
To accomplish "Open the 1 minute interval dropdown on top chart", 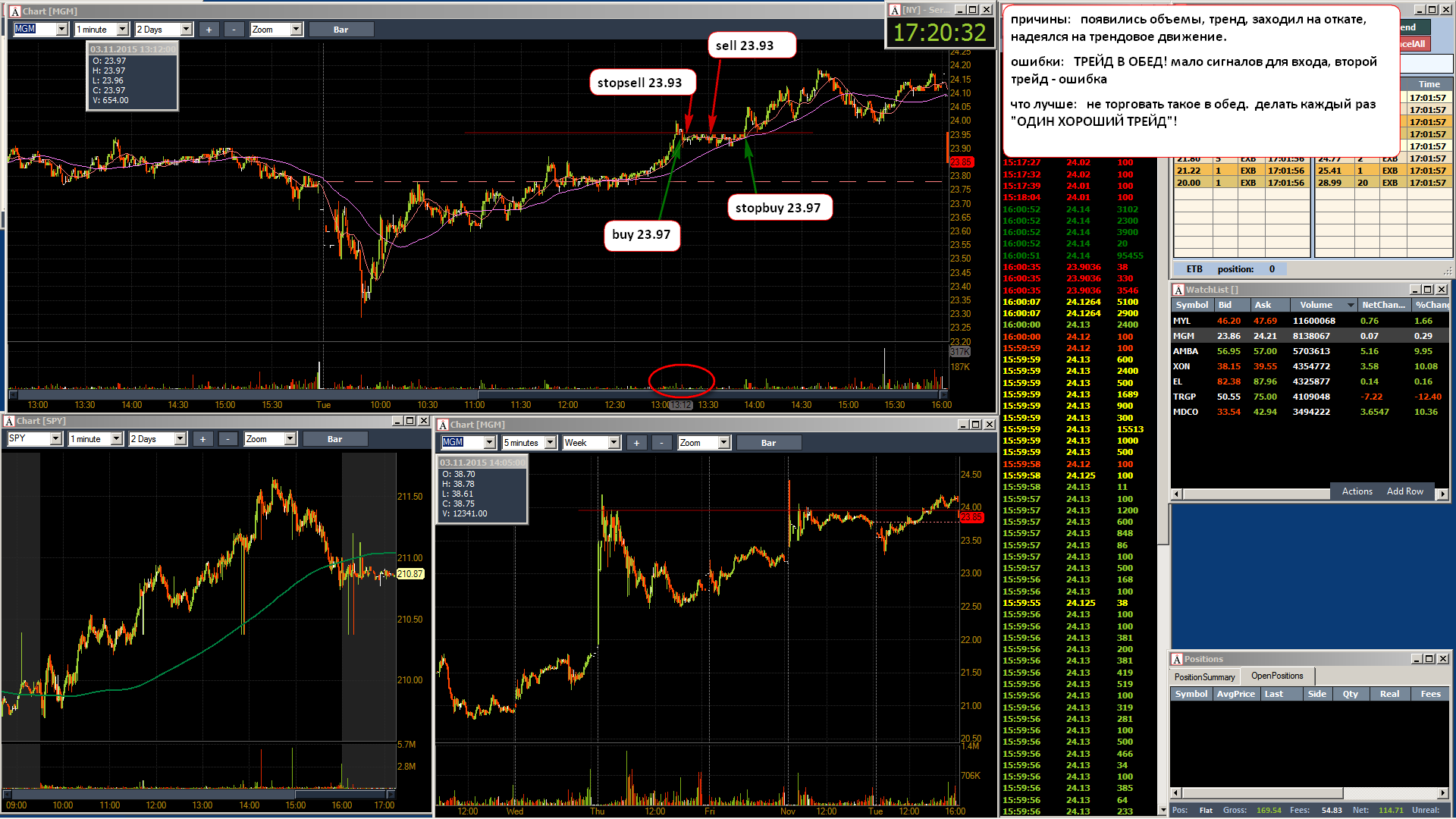I will (122, 30).
